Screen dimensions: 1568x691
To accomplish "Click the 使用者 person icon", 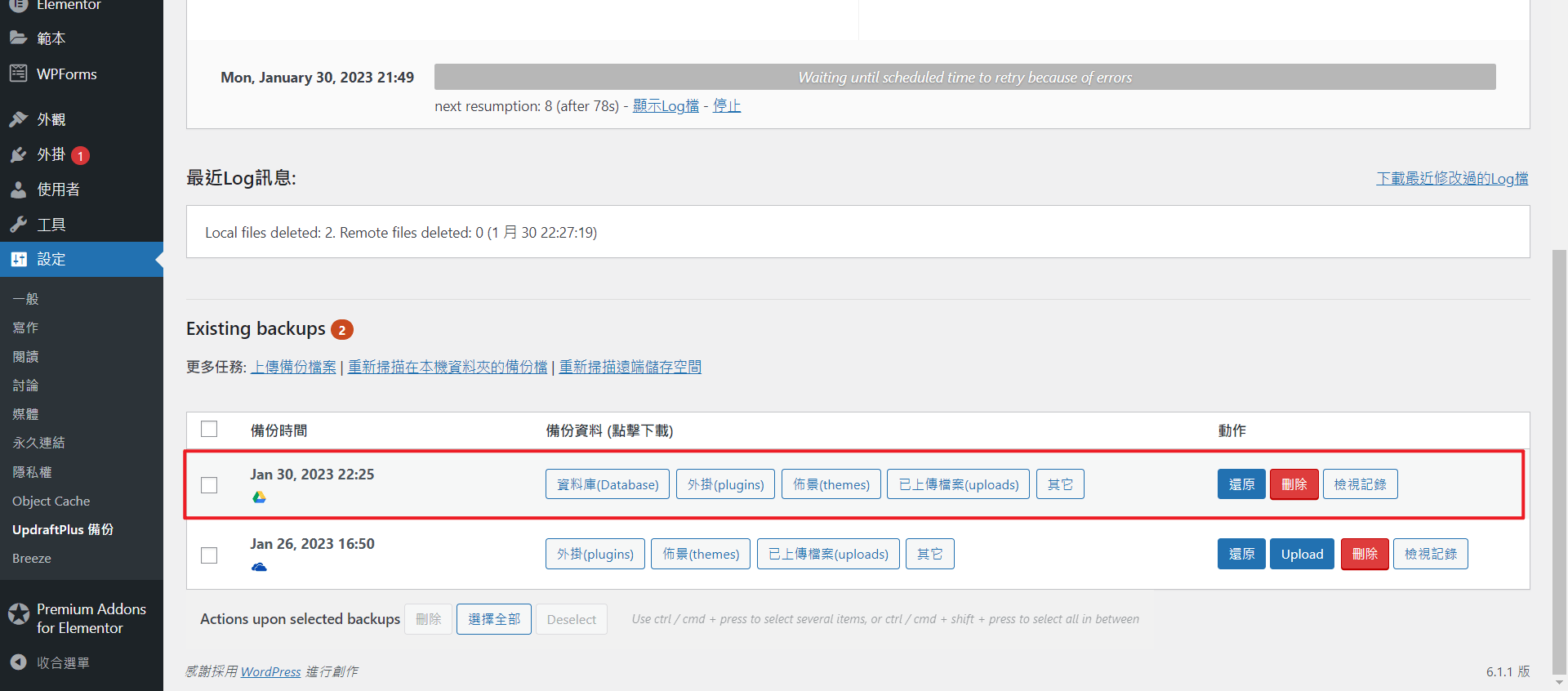I will click(18, 189).
